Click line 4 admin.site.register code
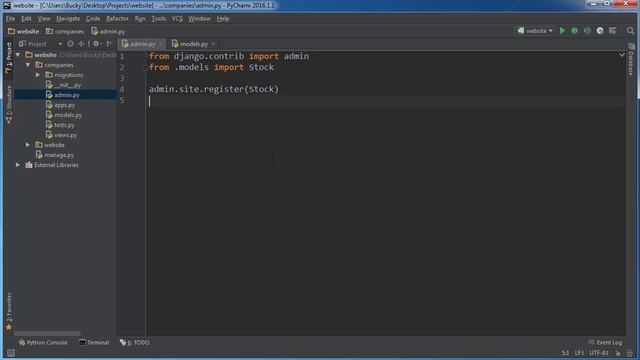Image resolution: width=640 pixels, height=360 pixels. 213,89
